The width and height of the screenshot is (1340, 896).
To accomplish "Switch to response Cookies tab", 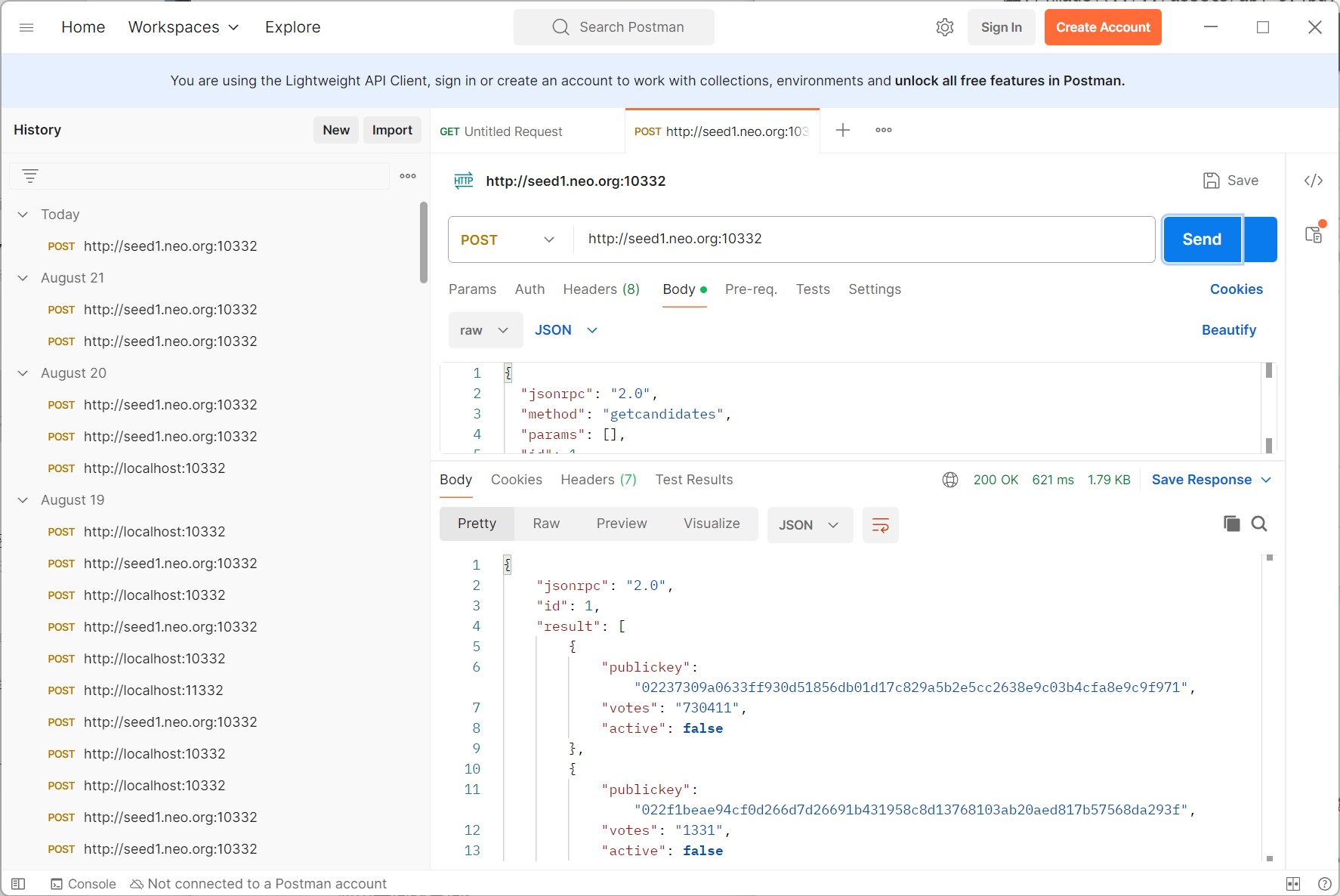I will [x=517, y=480].
